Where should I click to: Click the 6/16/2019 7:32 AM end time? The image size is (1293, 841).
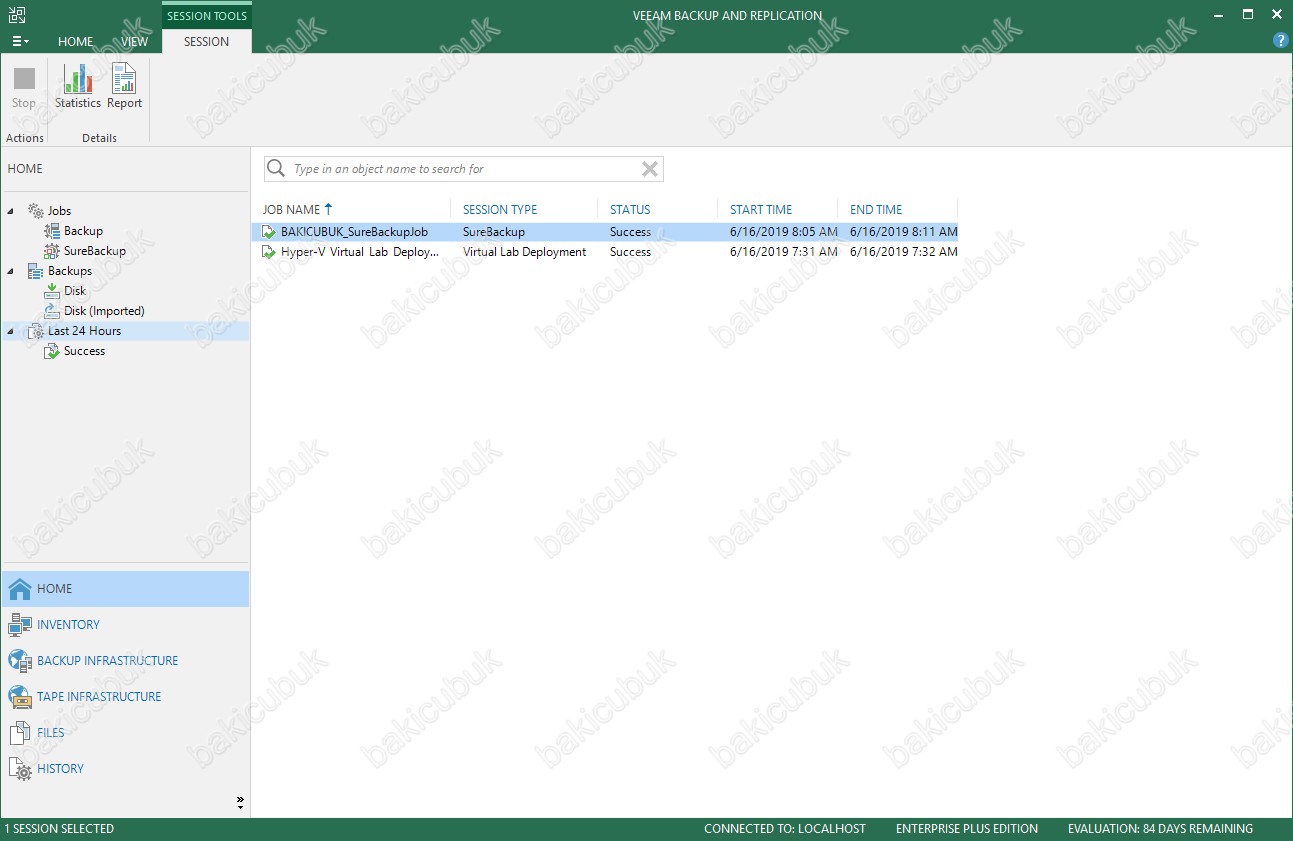coord(904,252)
